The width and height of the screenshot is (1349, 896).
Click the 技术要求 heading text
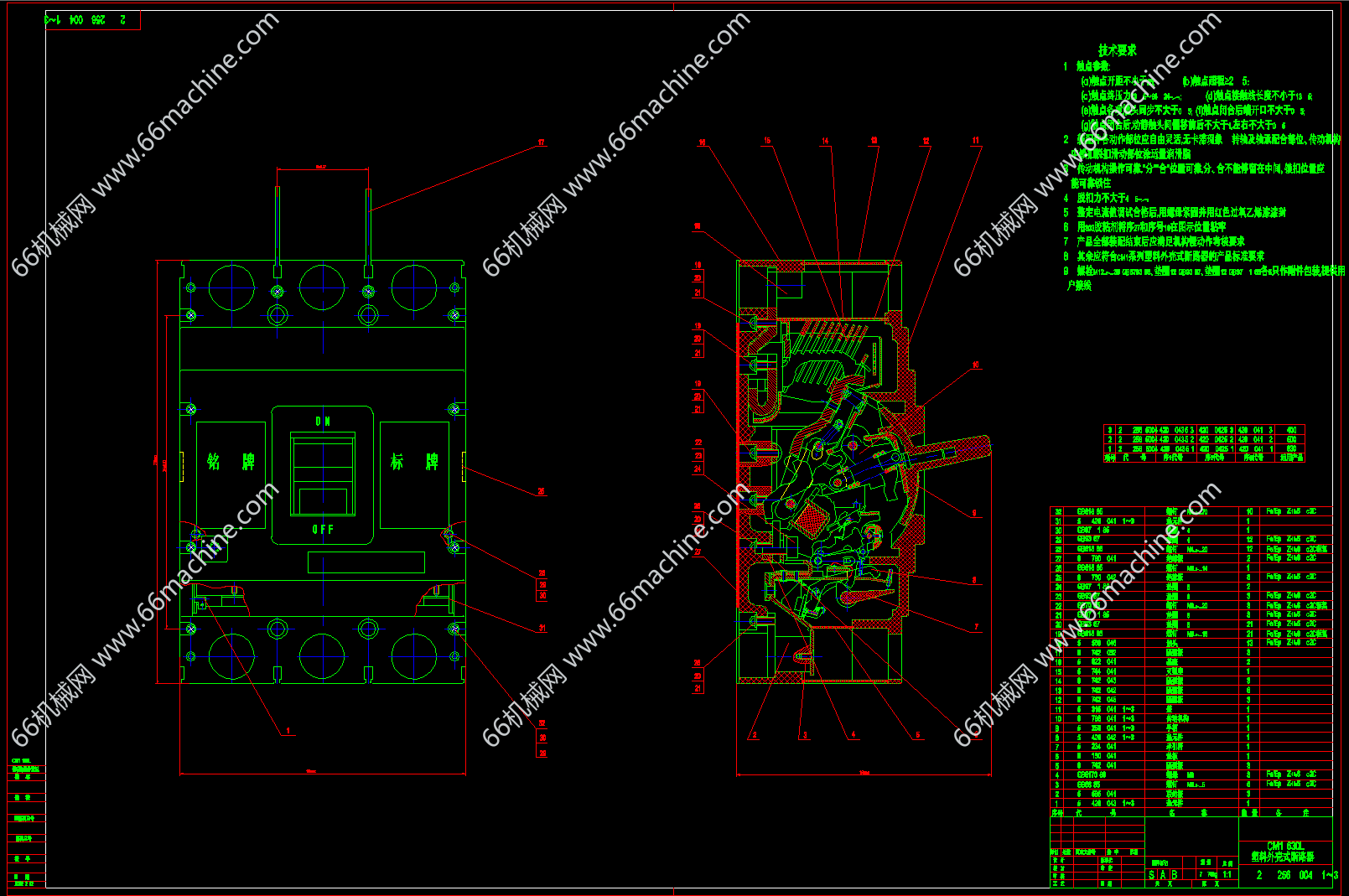click(x=1117, y=50)
